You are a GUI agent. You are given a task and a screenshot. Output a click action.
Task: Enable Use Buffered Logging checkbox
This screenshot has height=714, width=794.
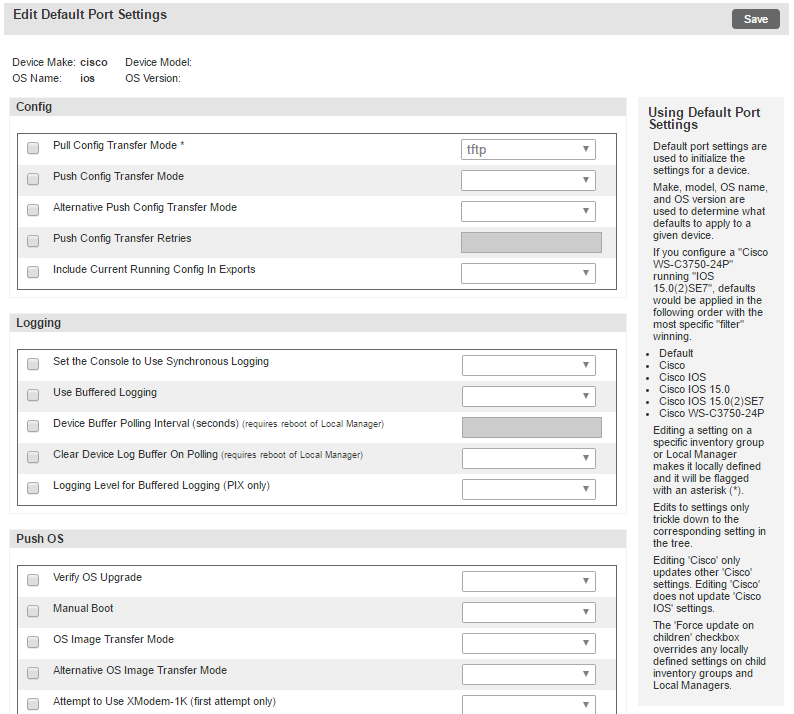click(33, 395)
